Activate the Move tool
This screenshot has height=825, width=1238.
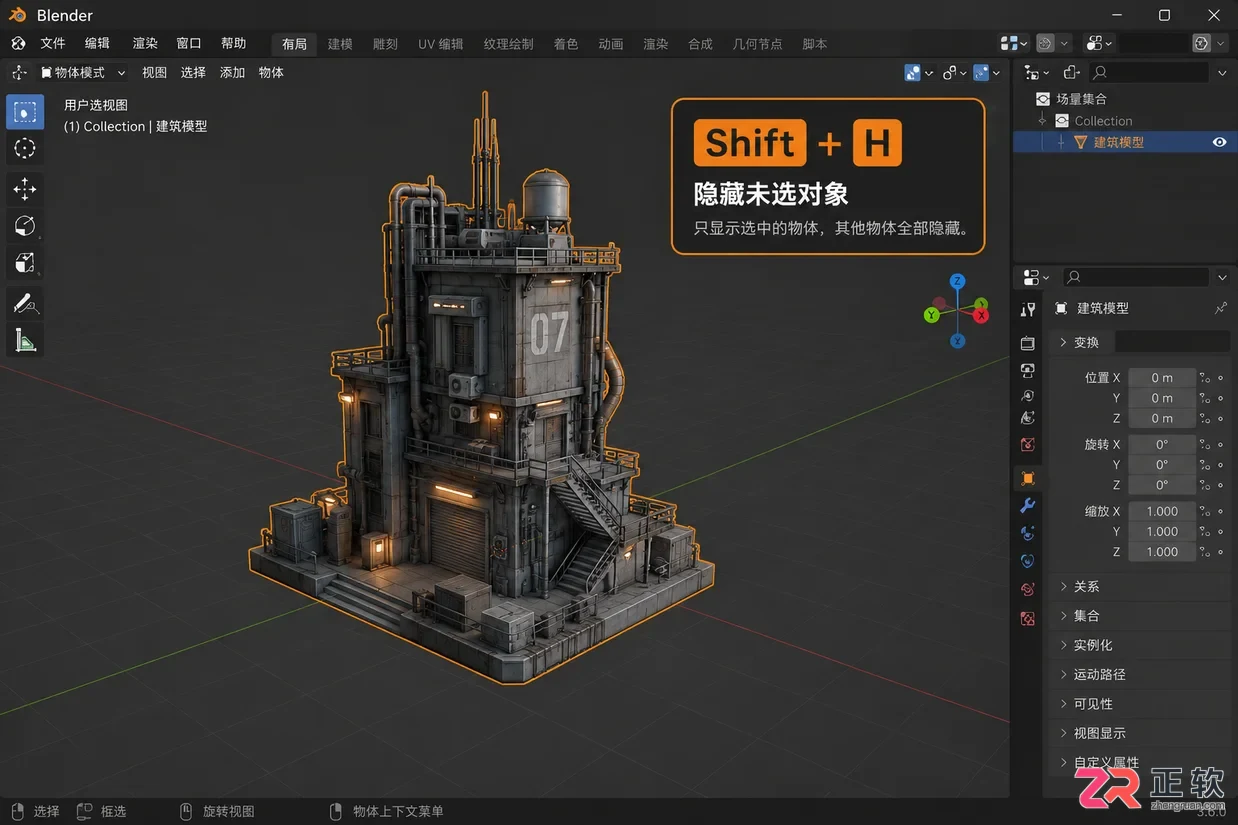[25, 189]
